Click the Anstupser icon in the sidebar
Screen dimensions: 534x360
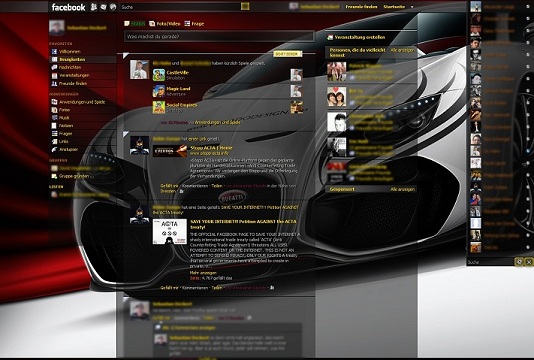pos(54,150)
